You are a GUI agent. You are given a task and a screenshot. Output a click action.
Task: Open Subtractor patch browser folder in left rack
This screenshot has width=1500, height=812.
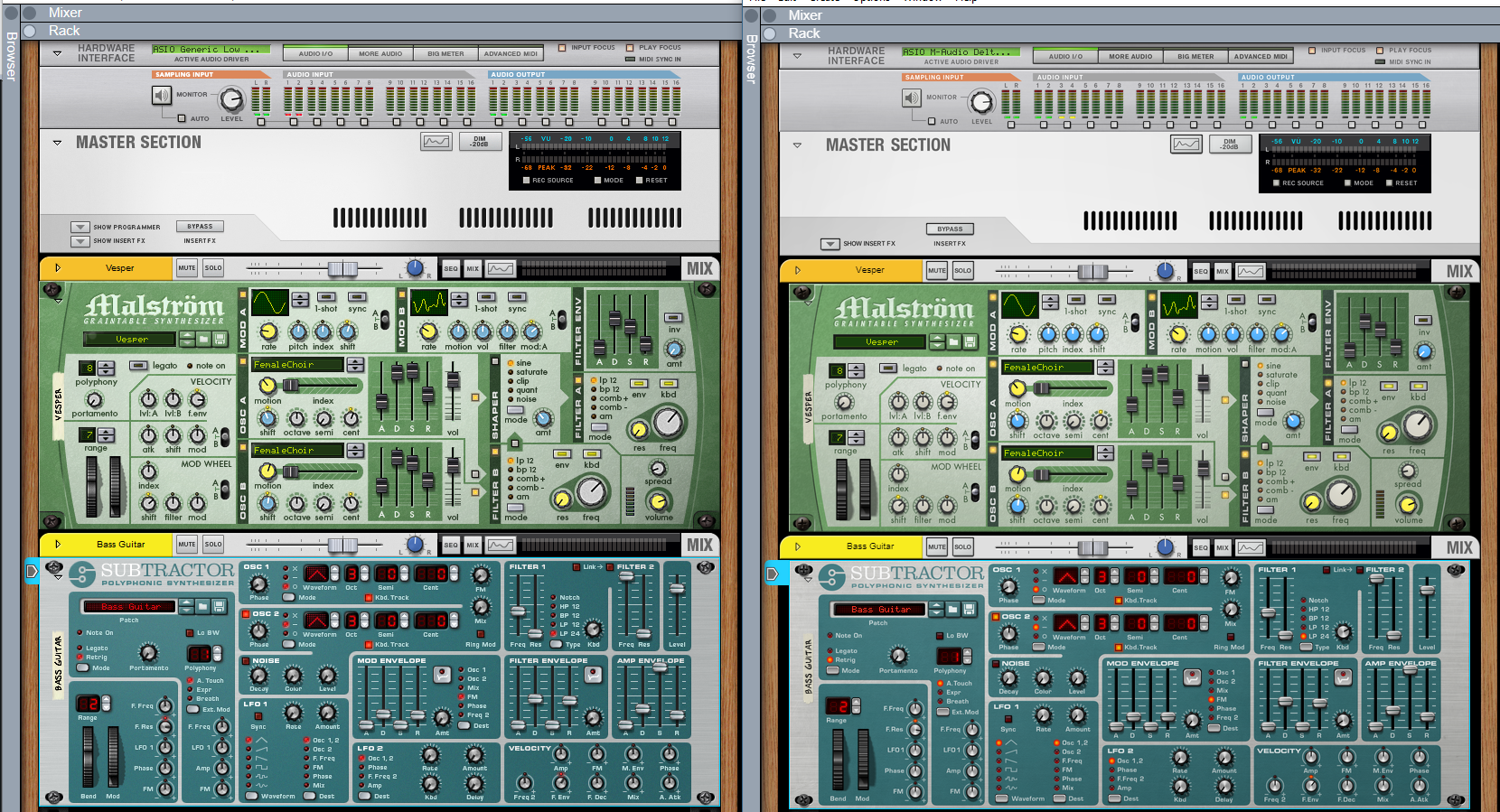point(202,606)
